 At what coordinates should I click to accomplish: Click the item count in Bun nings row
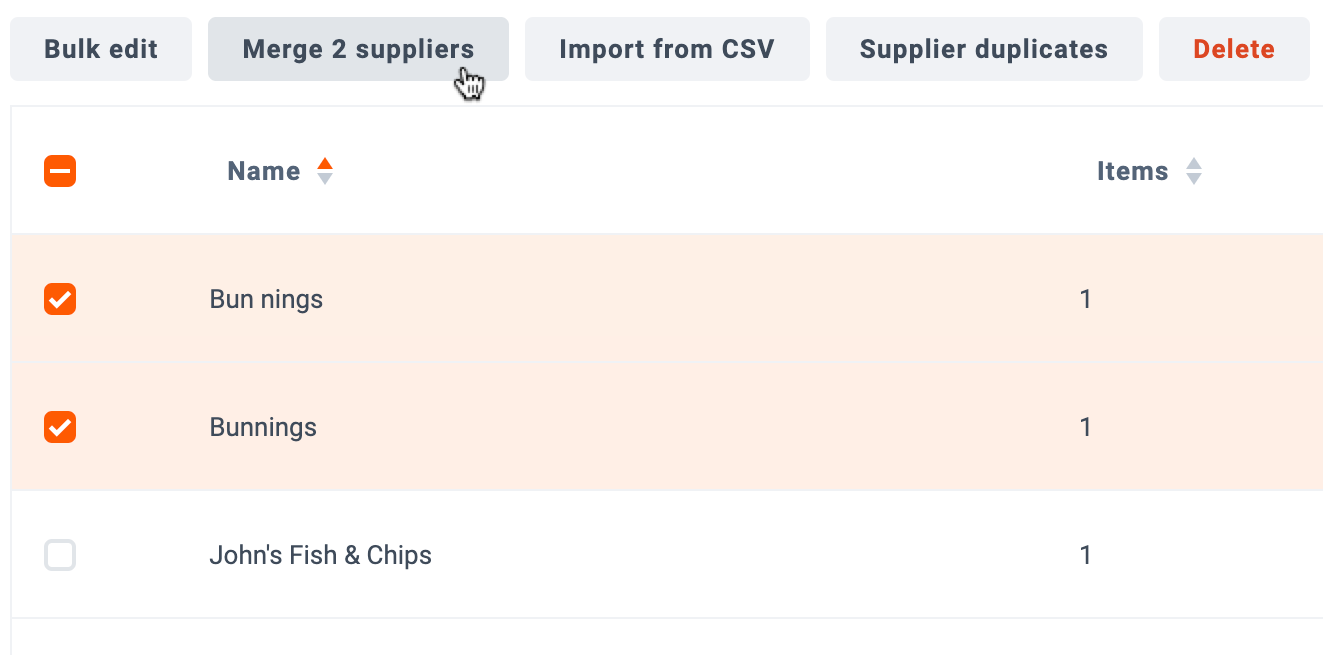(1085, 299)
